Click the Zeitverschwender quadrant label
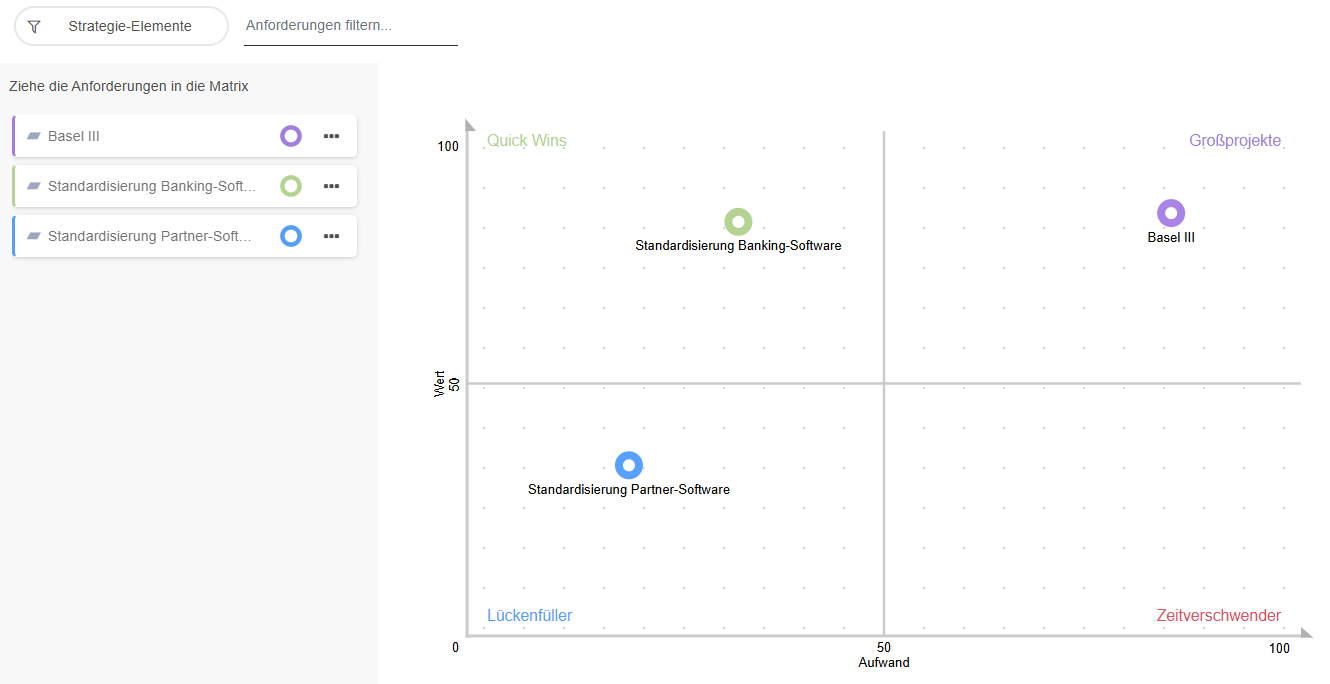Image resolution: width=1330 pixels, height=684 pixels. pos(1218,616)
